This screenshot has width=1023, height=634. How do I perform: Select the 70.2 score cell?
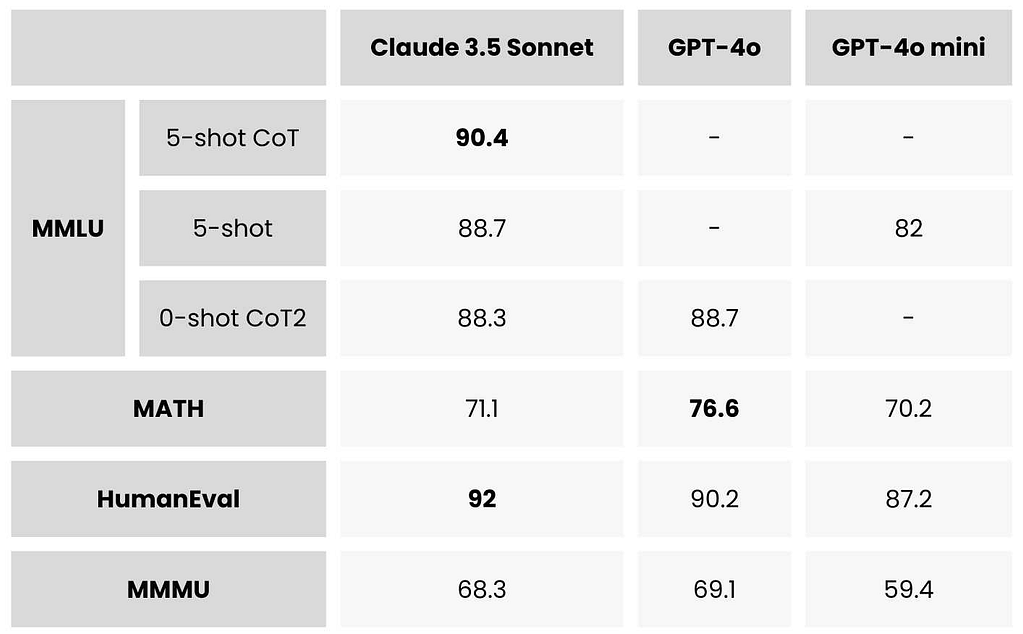coord(908,408)
